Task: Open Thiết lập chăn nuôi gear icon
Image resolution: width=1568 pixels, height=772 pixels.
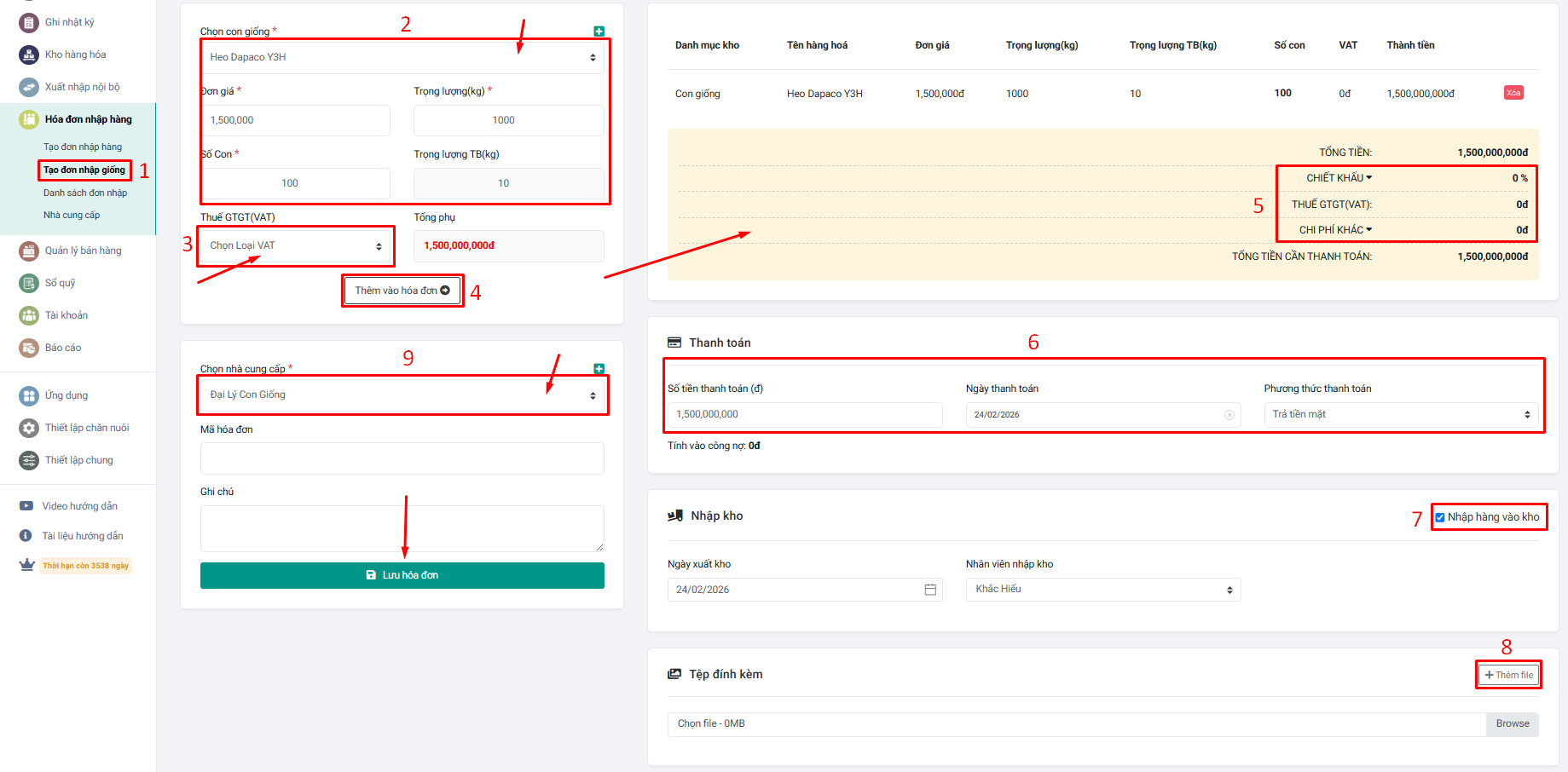Action: coord(29,428)
